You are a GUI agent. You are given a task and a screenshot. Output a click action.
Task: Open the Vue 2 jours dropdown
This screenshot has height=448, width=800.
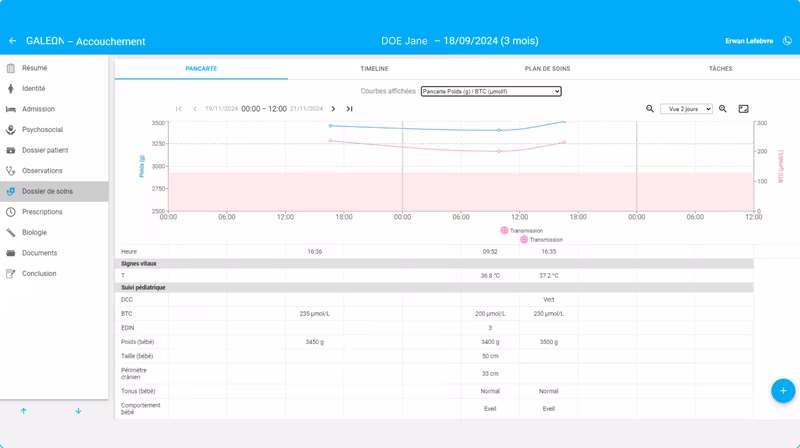tap(686, 109)
